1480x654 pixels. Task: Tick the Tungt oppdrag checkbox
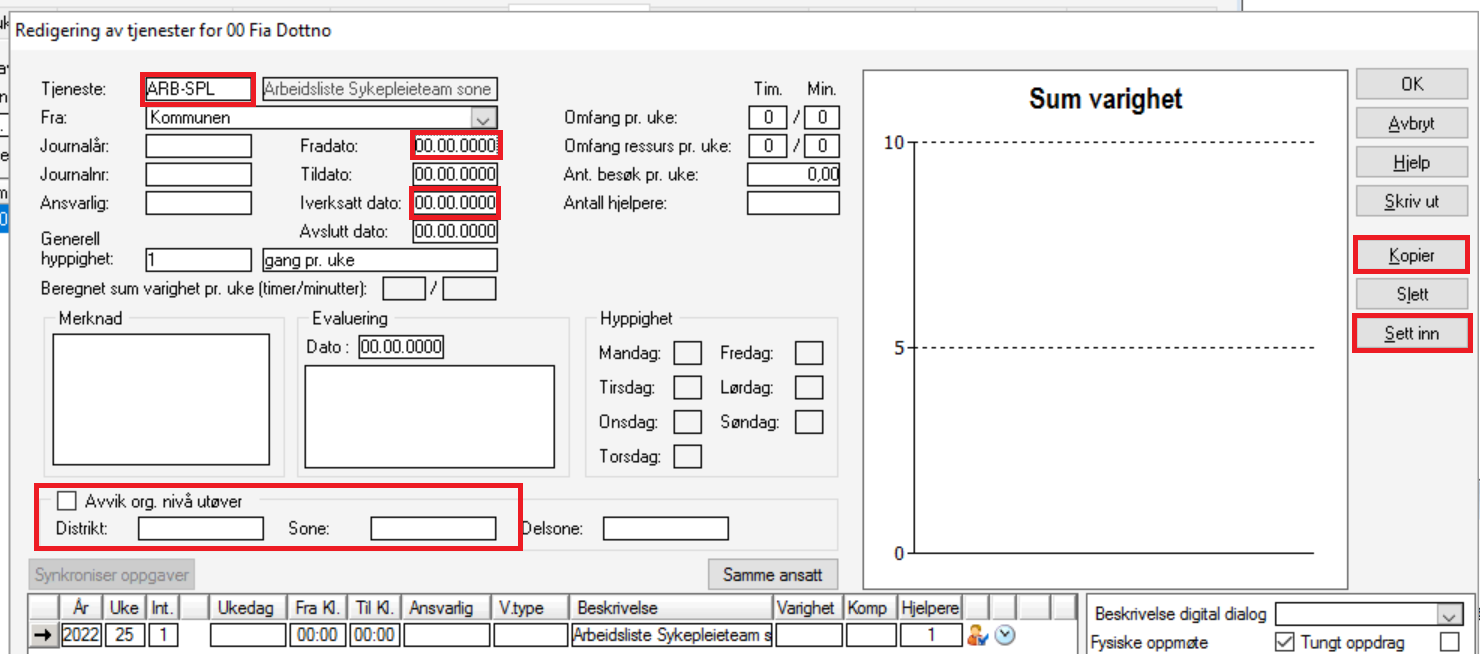tap(1448, 642)
